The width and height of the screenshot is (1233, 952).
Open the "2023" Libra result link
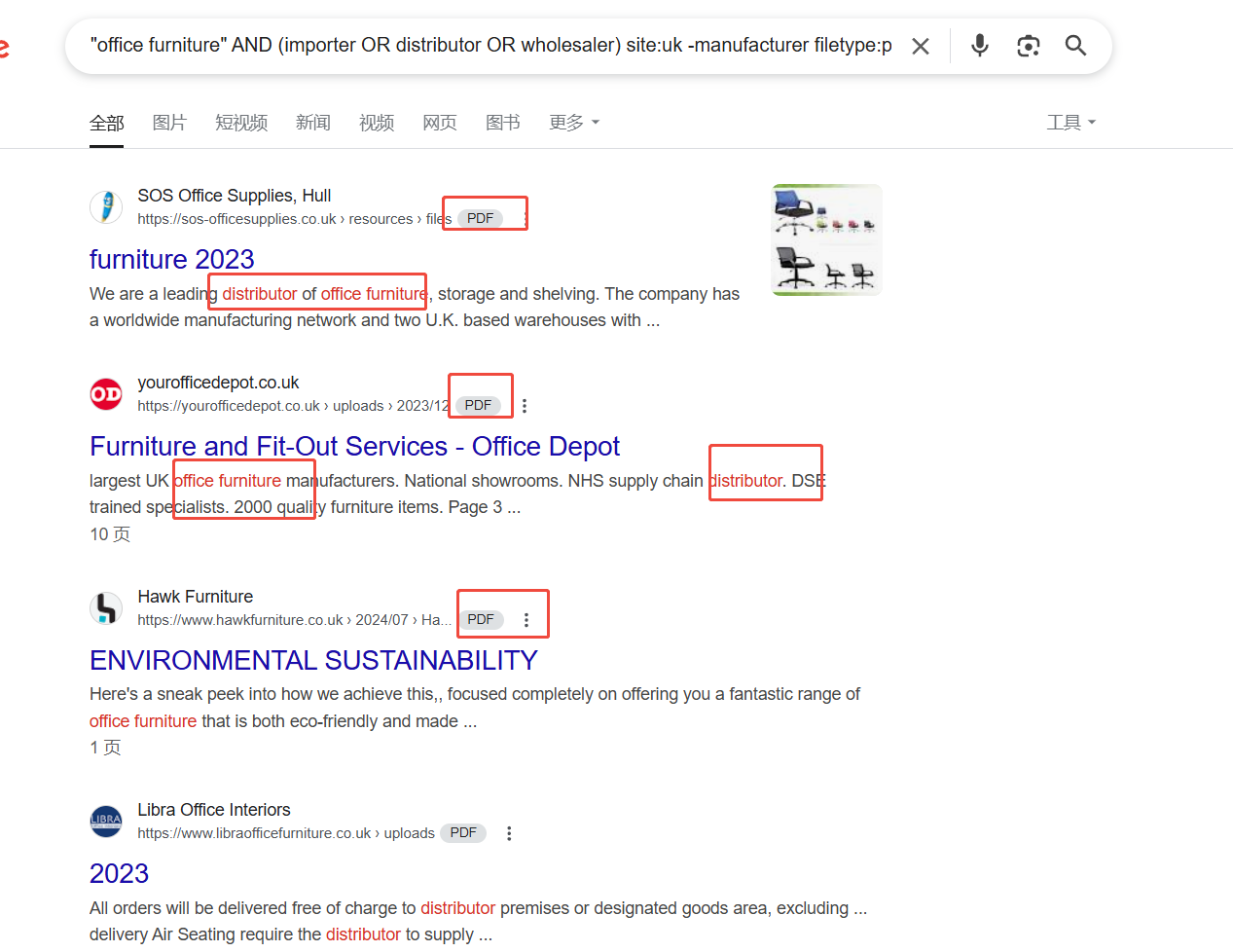pos(119,874)
